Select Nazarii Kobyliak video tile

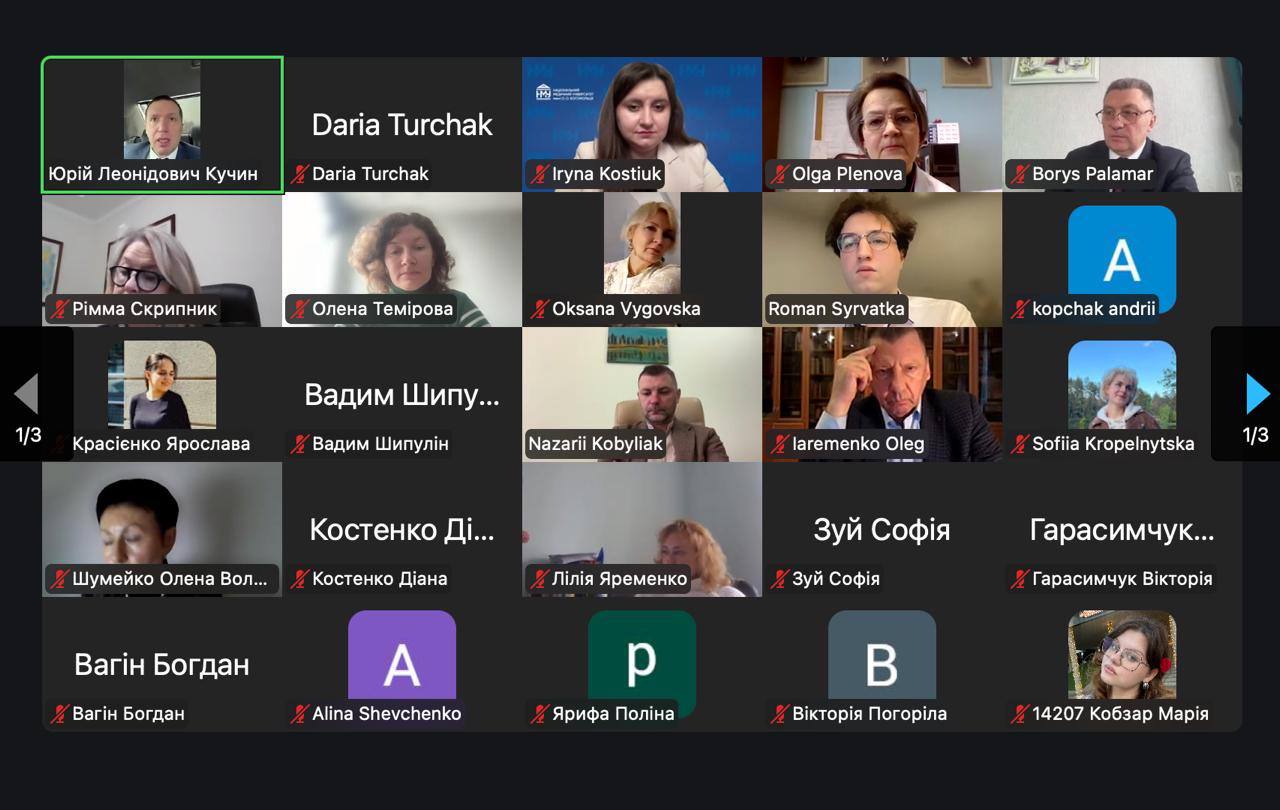coord(642,394)
